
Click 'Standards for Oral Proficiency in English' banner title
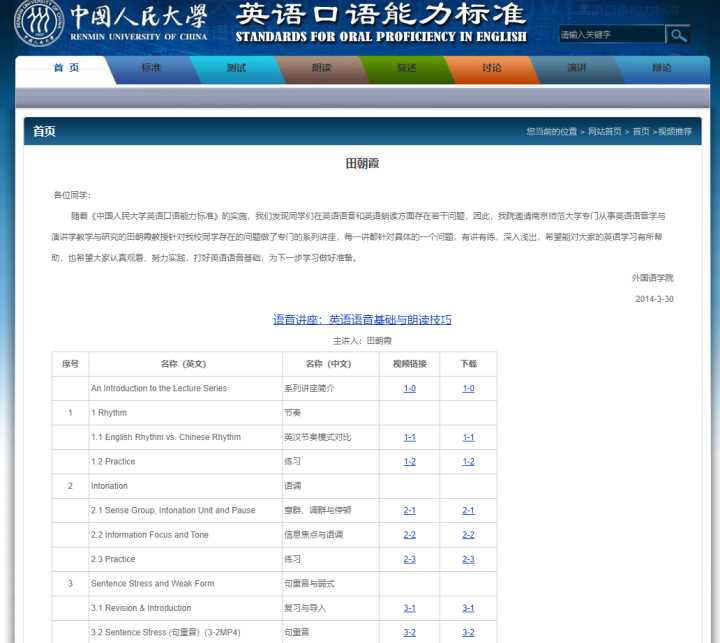[381, 37]
